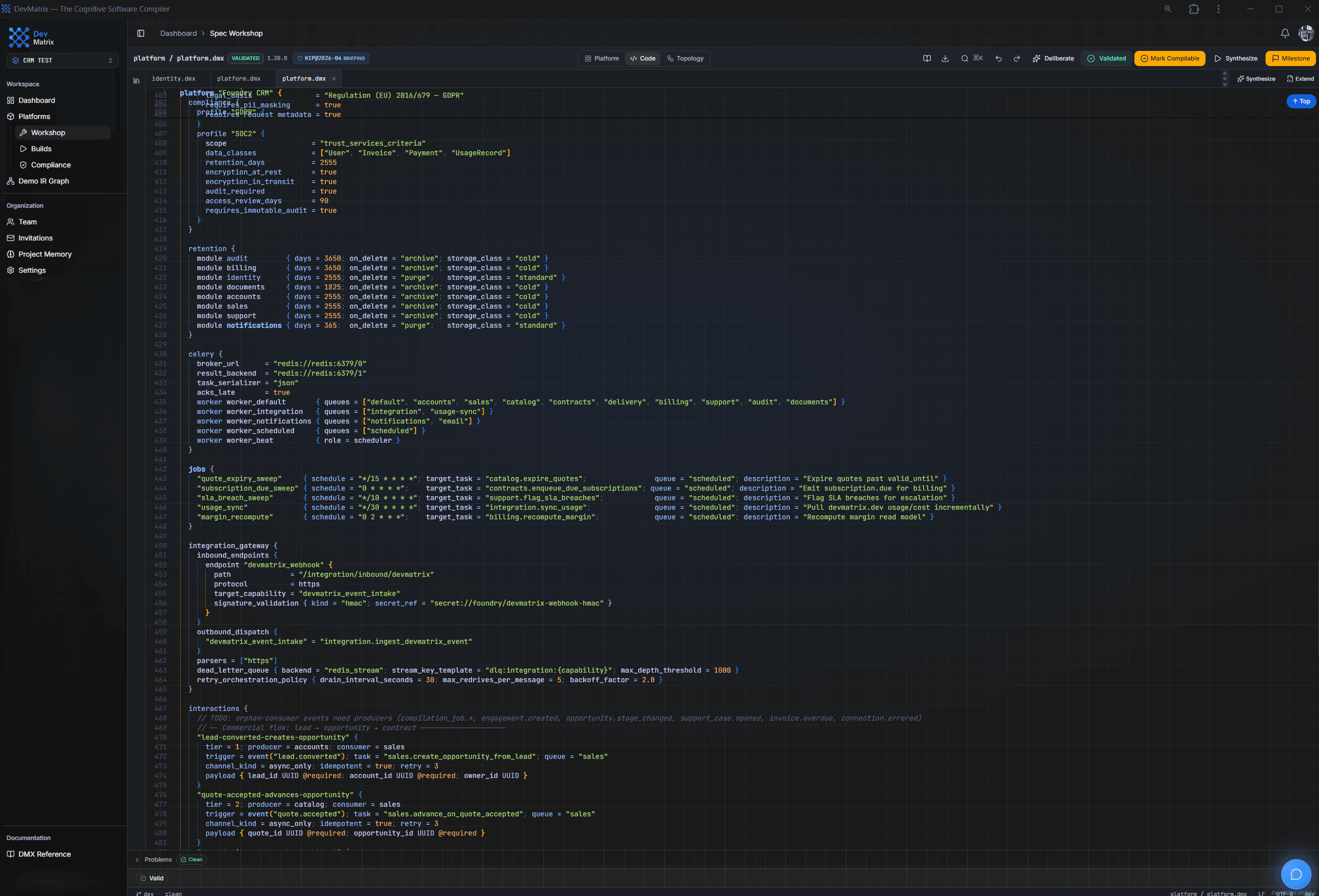Redo the last edit
Viewport: 1319px width, 896px height.
tap(1016, 58)
